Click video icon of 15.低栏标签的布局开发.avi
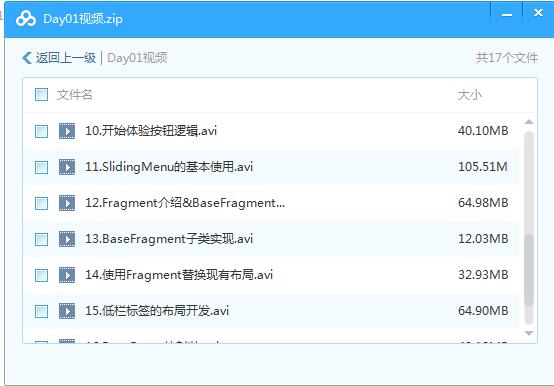The width and height of the screenshot is (554, 386). click(67, 311)
